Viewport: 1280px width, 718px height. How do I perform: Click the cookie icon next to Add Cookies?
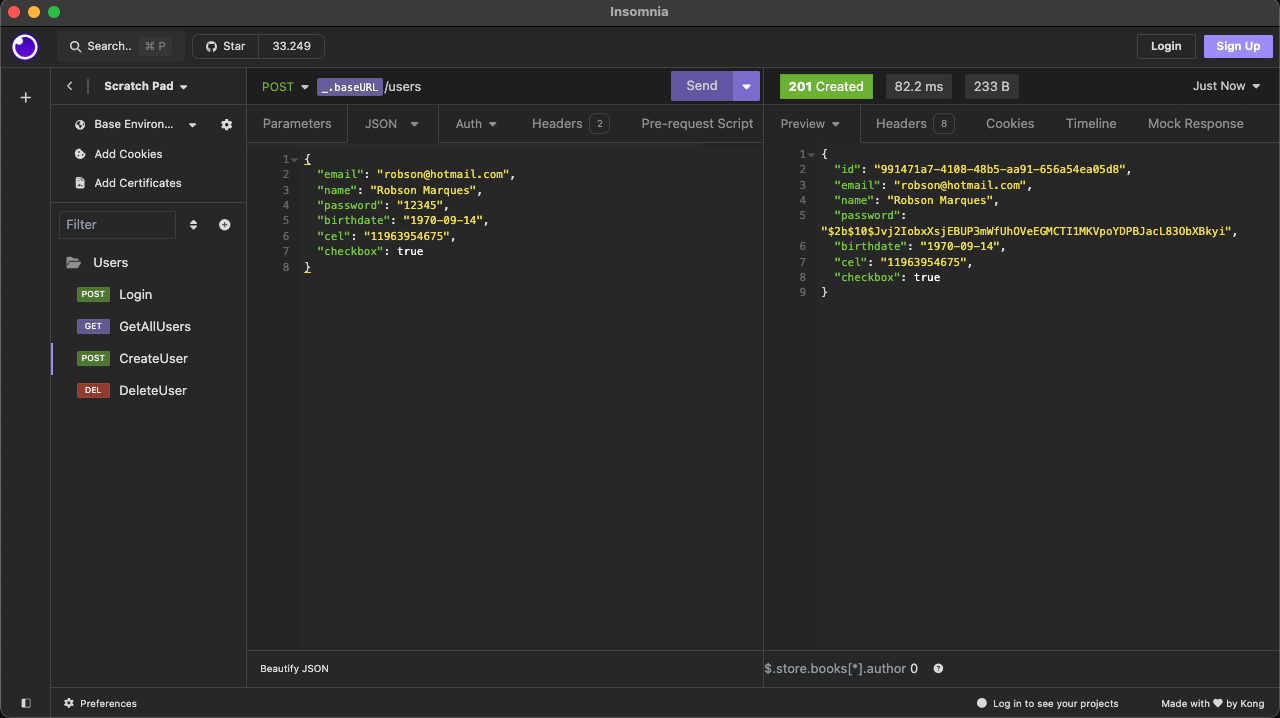80,154
